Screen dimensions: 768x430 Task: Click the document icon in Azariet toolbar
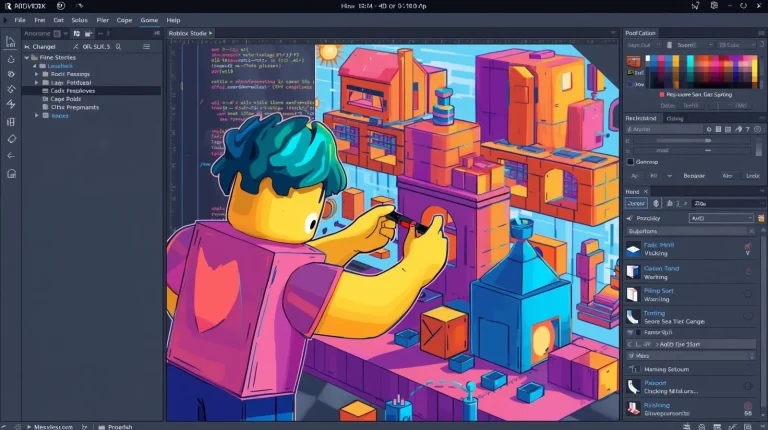click(718, 129)
